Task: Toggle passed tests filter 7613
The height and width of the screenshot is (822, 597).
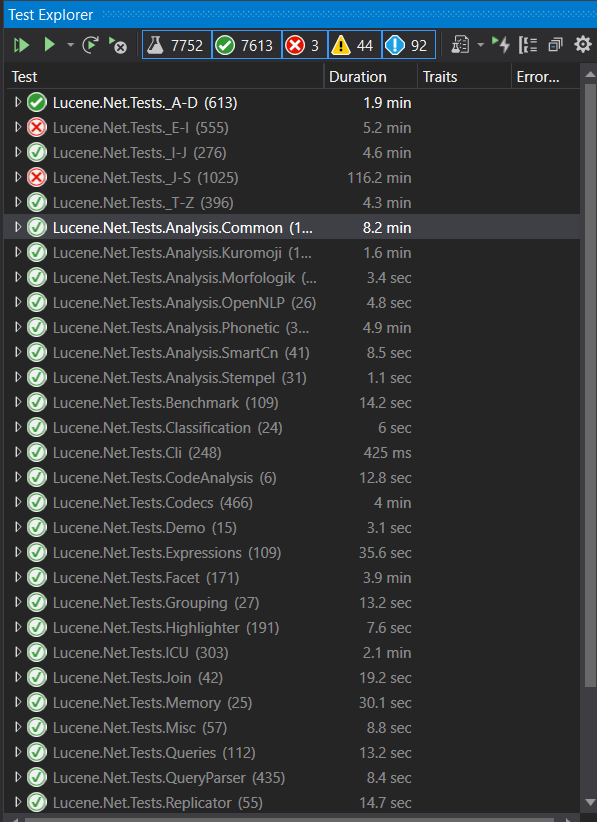Action: coord(246,45)
